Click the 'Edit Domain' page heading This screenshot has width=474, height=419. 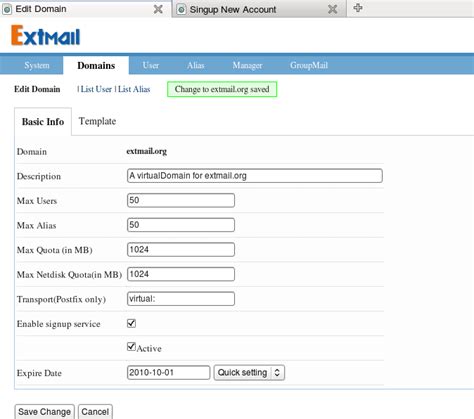click(37, 89)
